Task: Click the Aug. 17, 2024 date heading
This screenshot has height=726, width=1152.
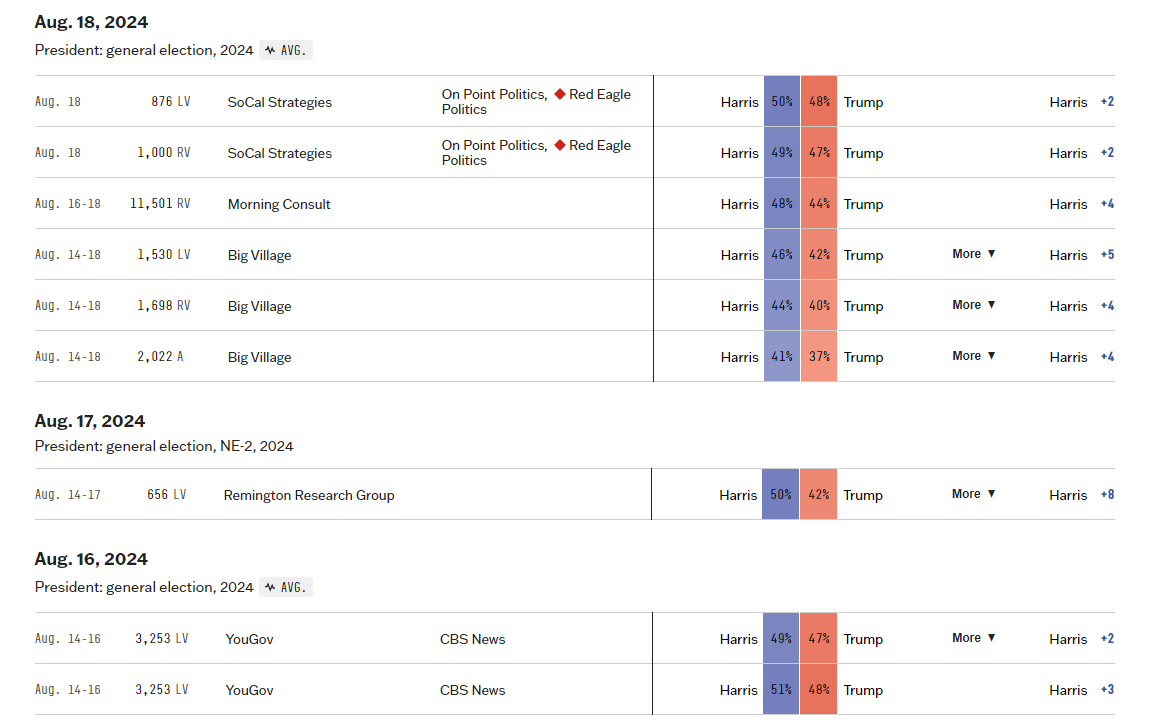Action: (x=90, y=421)
